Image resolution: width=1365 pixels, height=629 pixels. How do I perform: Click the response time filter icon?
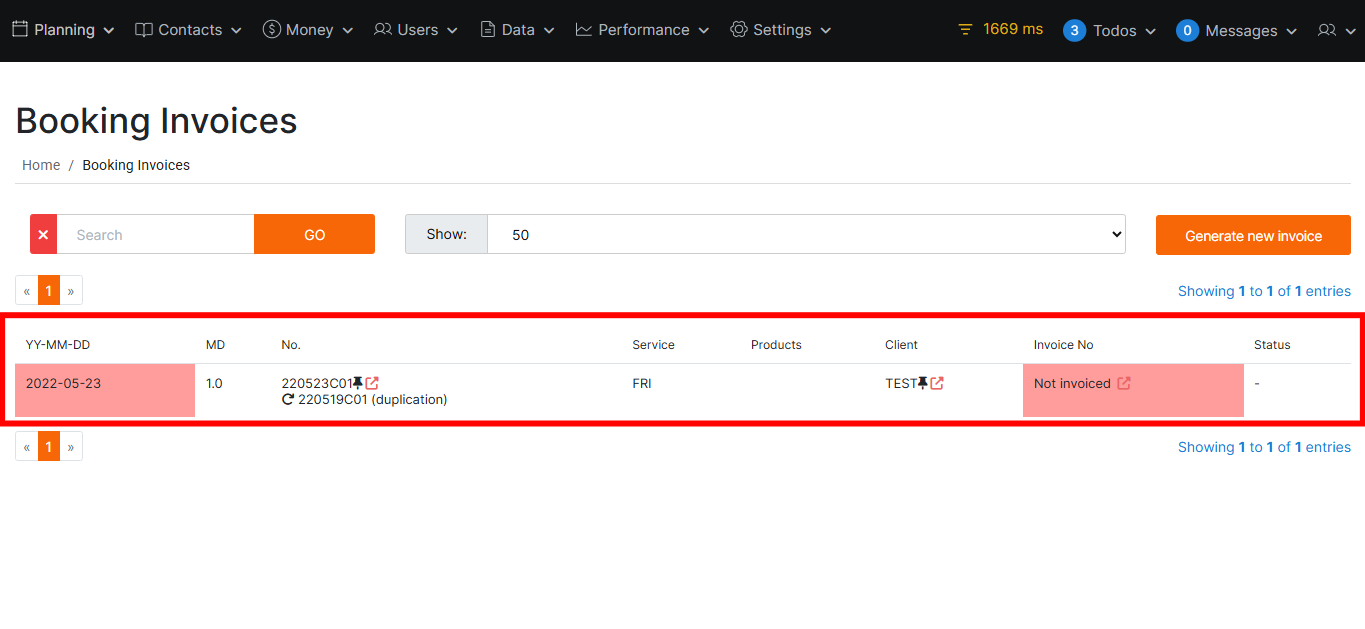[965, 30]
